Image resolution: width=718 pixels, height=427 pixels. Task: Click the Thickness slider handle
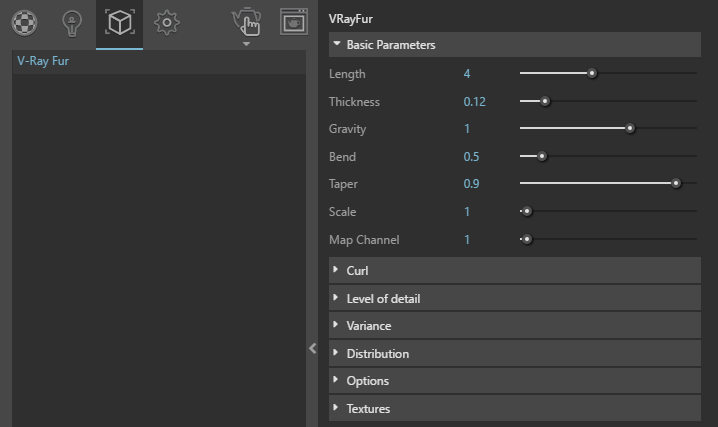(x=545, y=101)
